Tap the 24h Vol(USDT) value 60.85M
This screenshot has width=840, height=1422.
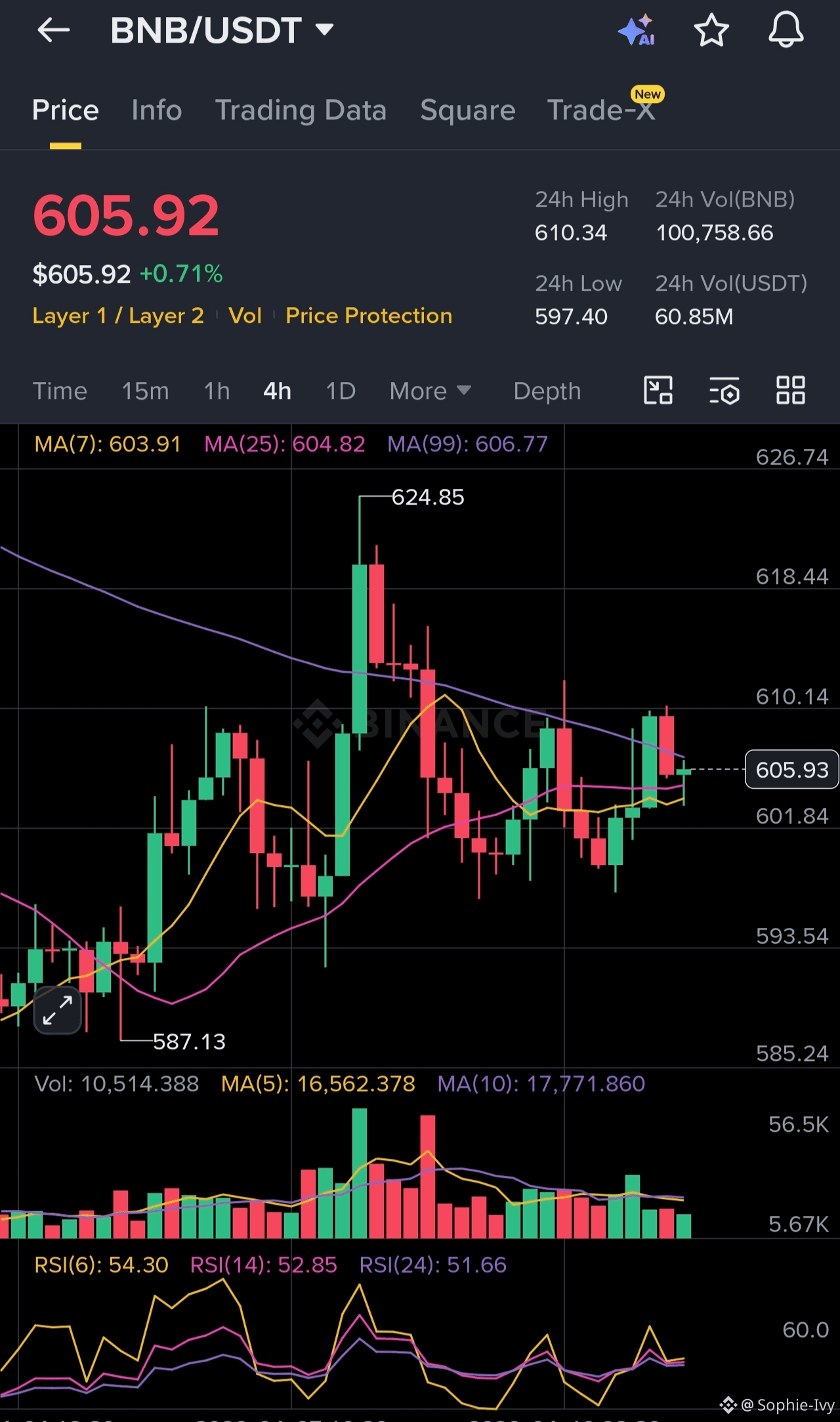[x=694, y=317]
